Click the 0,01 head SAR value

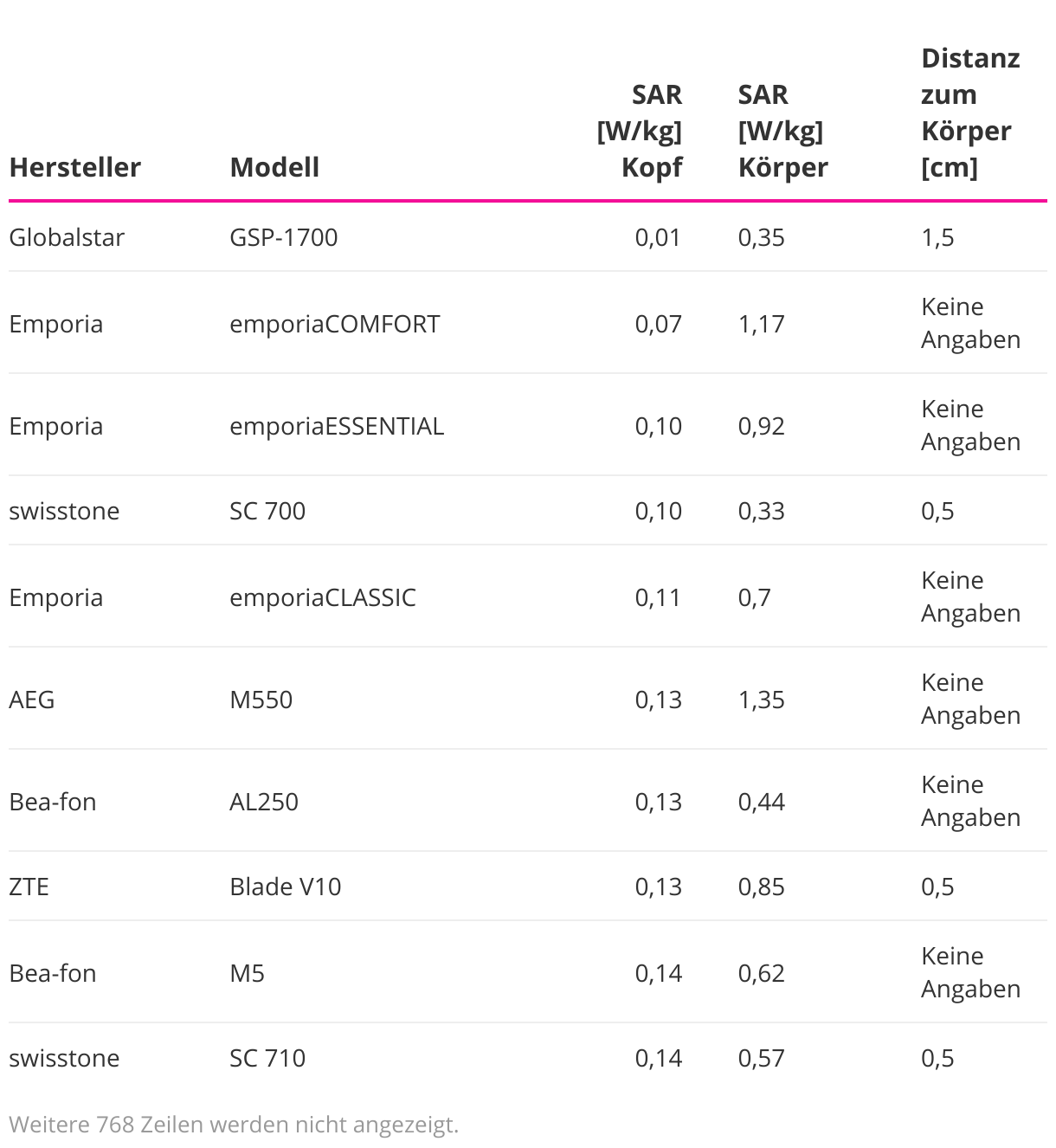point(658,237)
